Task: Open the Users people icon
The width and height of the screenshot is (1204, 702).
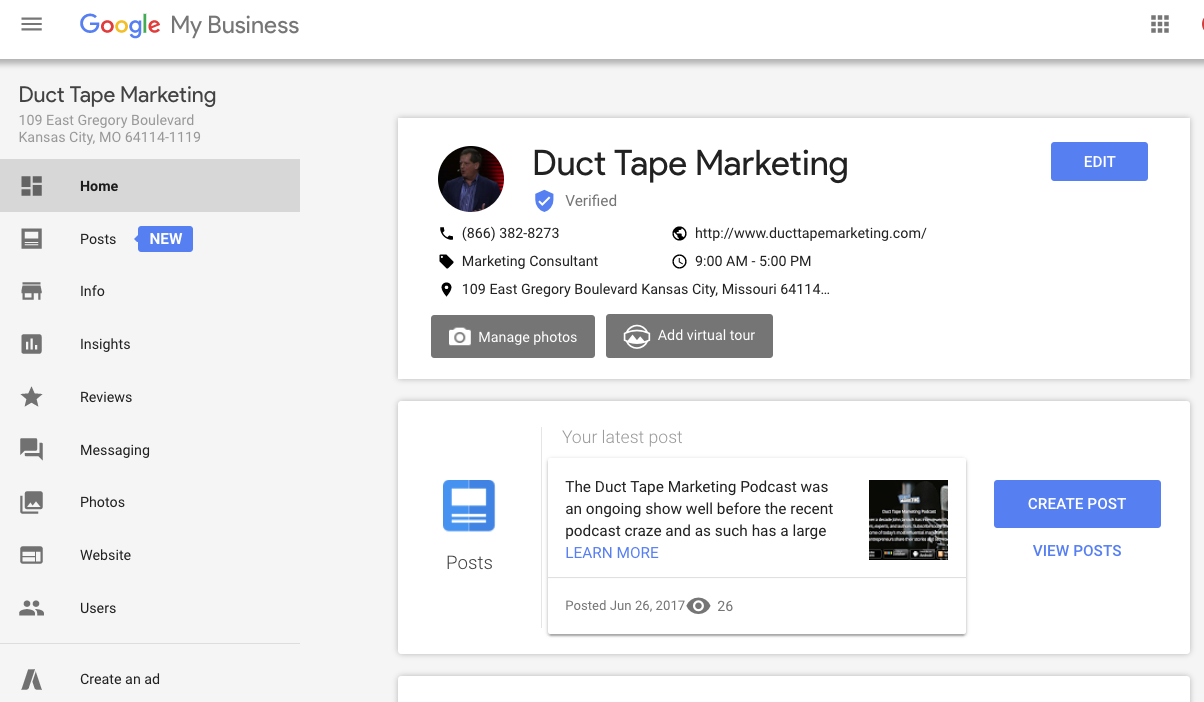Action: [x=31, y=608]
